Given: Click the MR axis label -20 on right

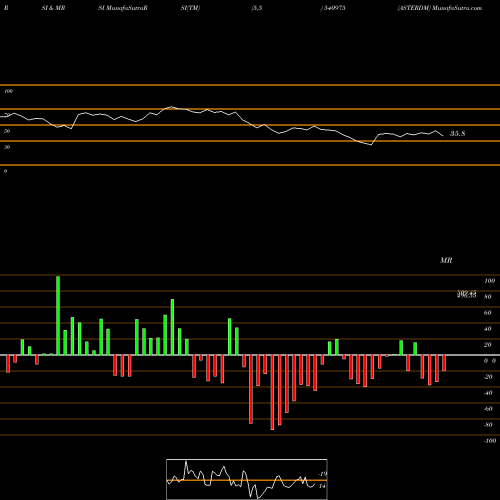Looking at the screenshot, I should point(488,377).
